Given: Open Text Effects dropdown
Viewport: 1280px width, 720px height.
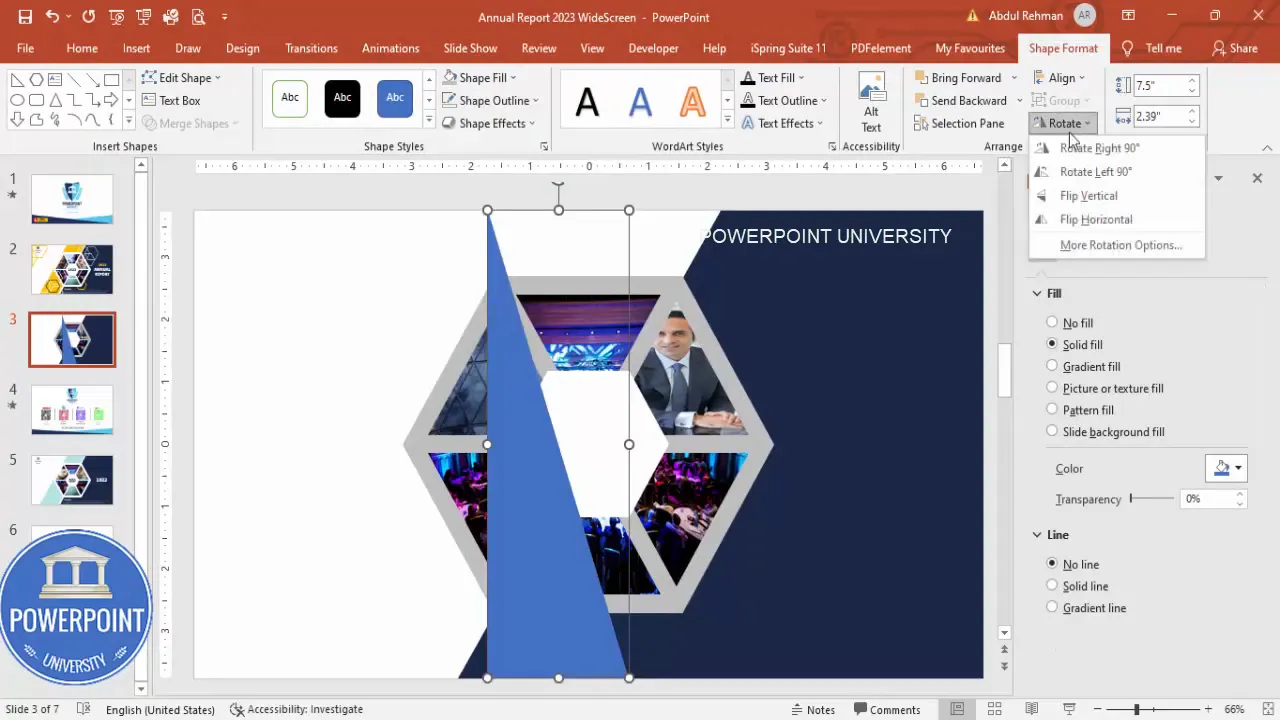Looking at the screenshot, I should 782,123.
